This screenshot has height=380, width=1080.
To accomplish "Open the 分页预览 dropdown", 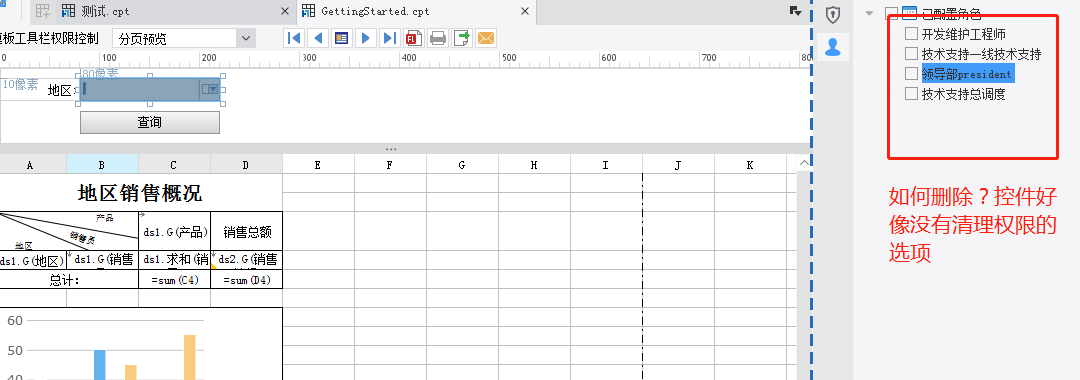I will tap(246, 39).
